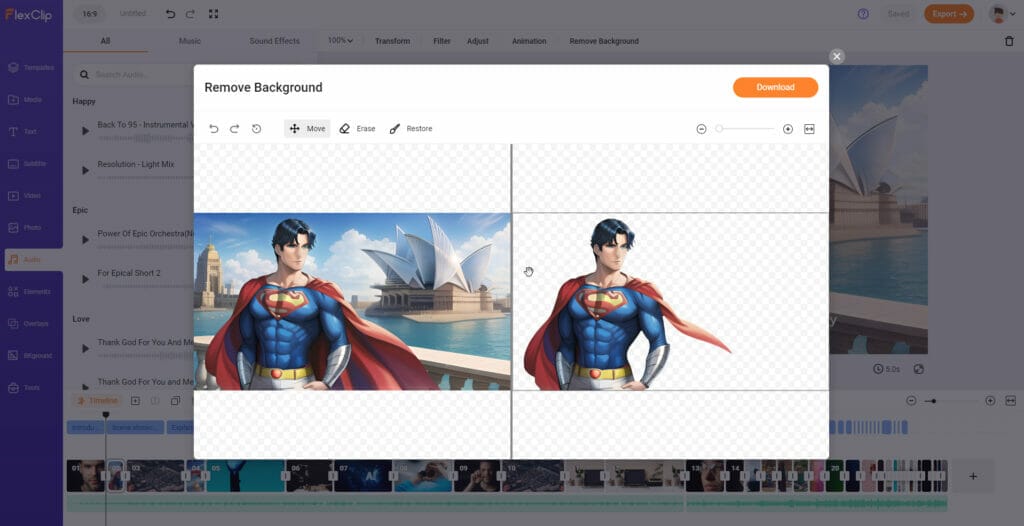Click Remove Background in the editor toolbar
This screenshot has width=1024, height=526.
click(604, 41)
